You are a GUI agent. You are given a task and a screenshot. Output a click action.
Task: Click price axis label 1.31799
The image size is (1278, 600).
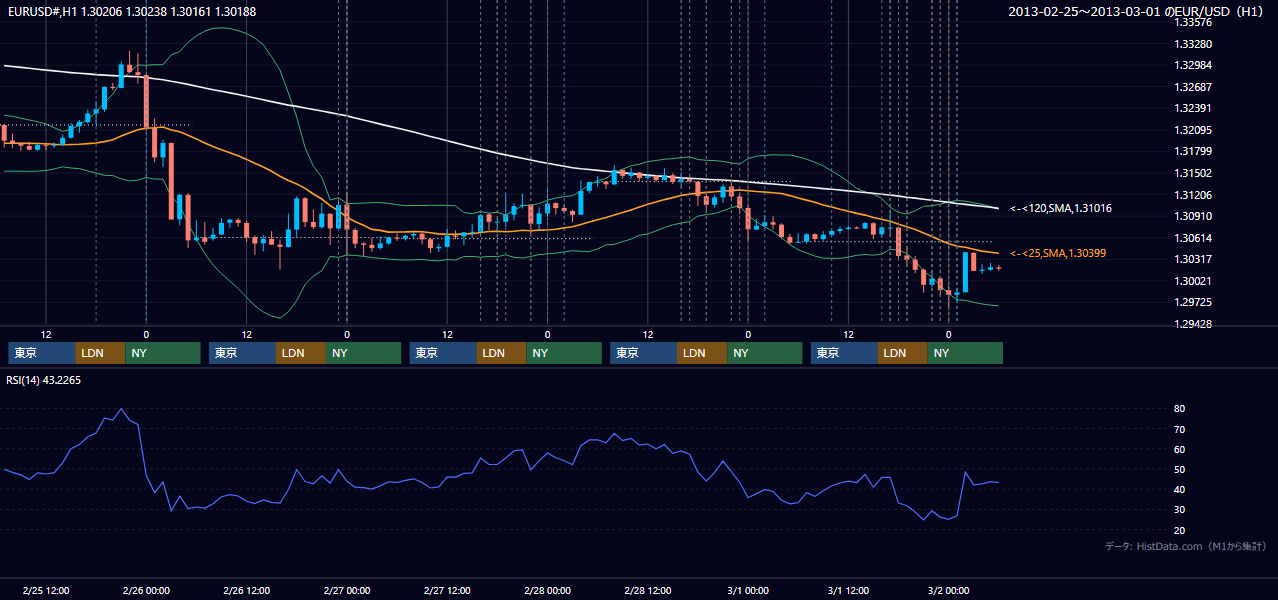pyautogui.click(x=1193, y=151)
